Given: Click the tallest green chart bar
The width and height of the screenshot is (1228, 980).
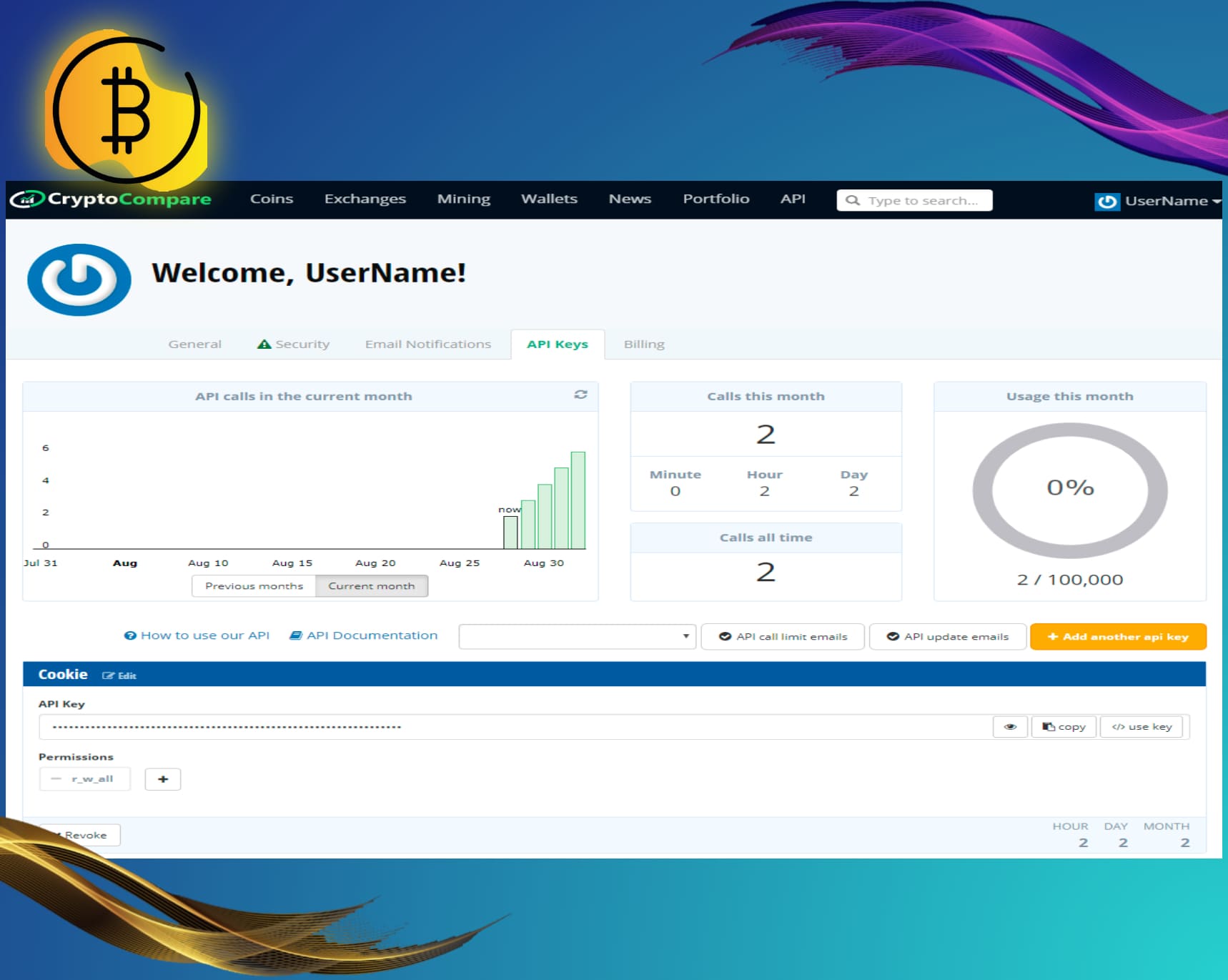Looking at the screenshot, I should (x=578, y=500).
